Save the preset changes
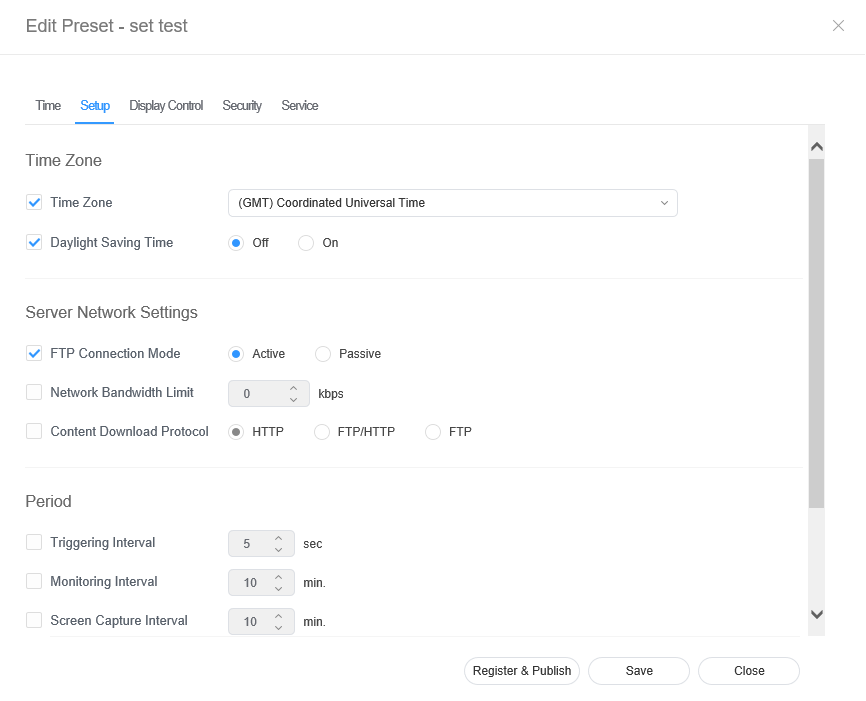 [639, 671]
